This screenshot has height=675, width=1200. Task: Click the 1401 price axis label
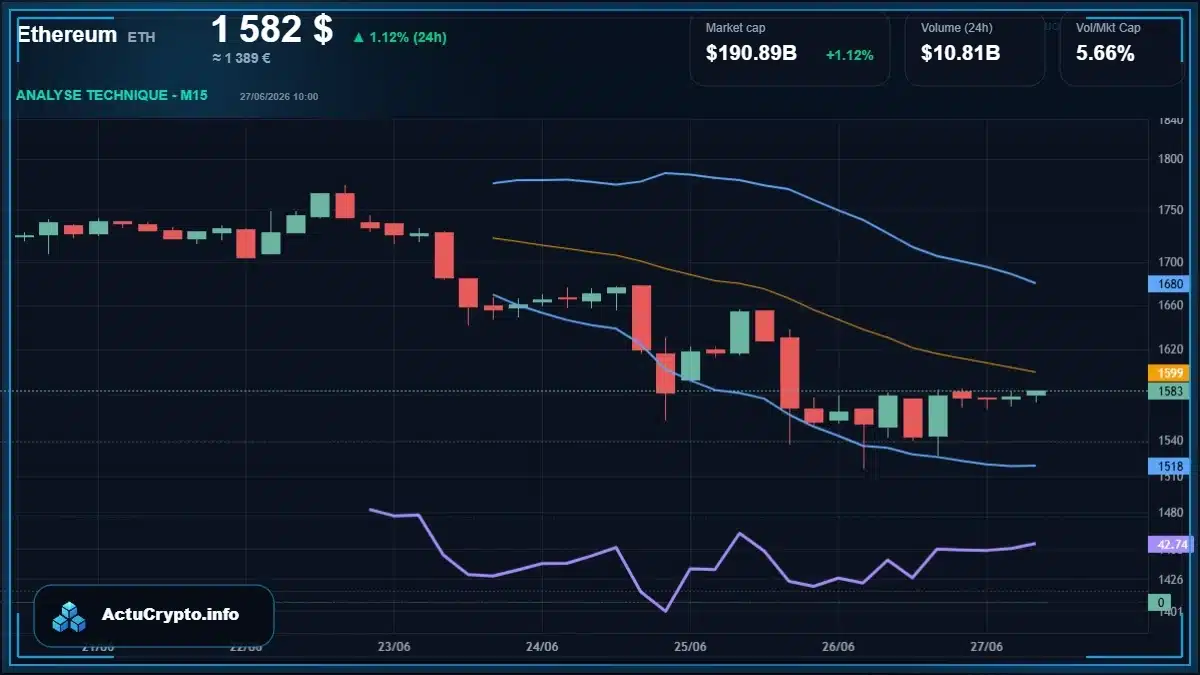[x=1170, y=611]
